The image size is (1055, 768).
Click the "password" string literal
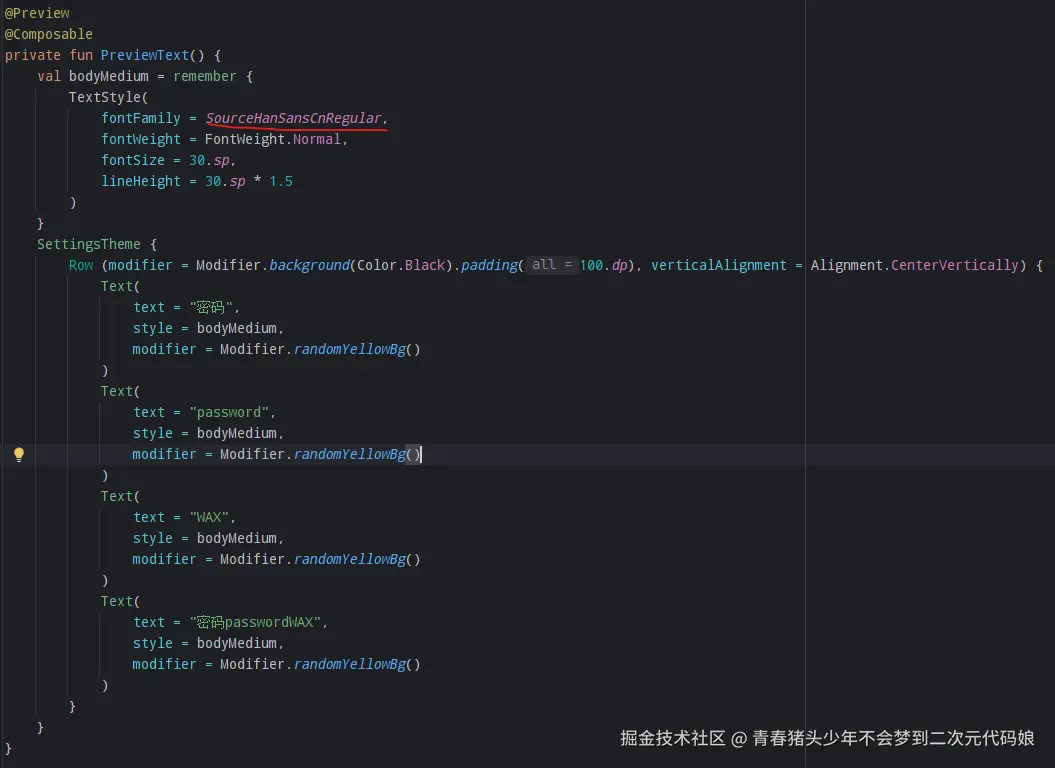229,413
